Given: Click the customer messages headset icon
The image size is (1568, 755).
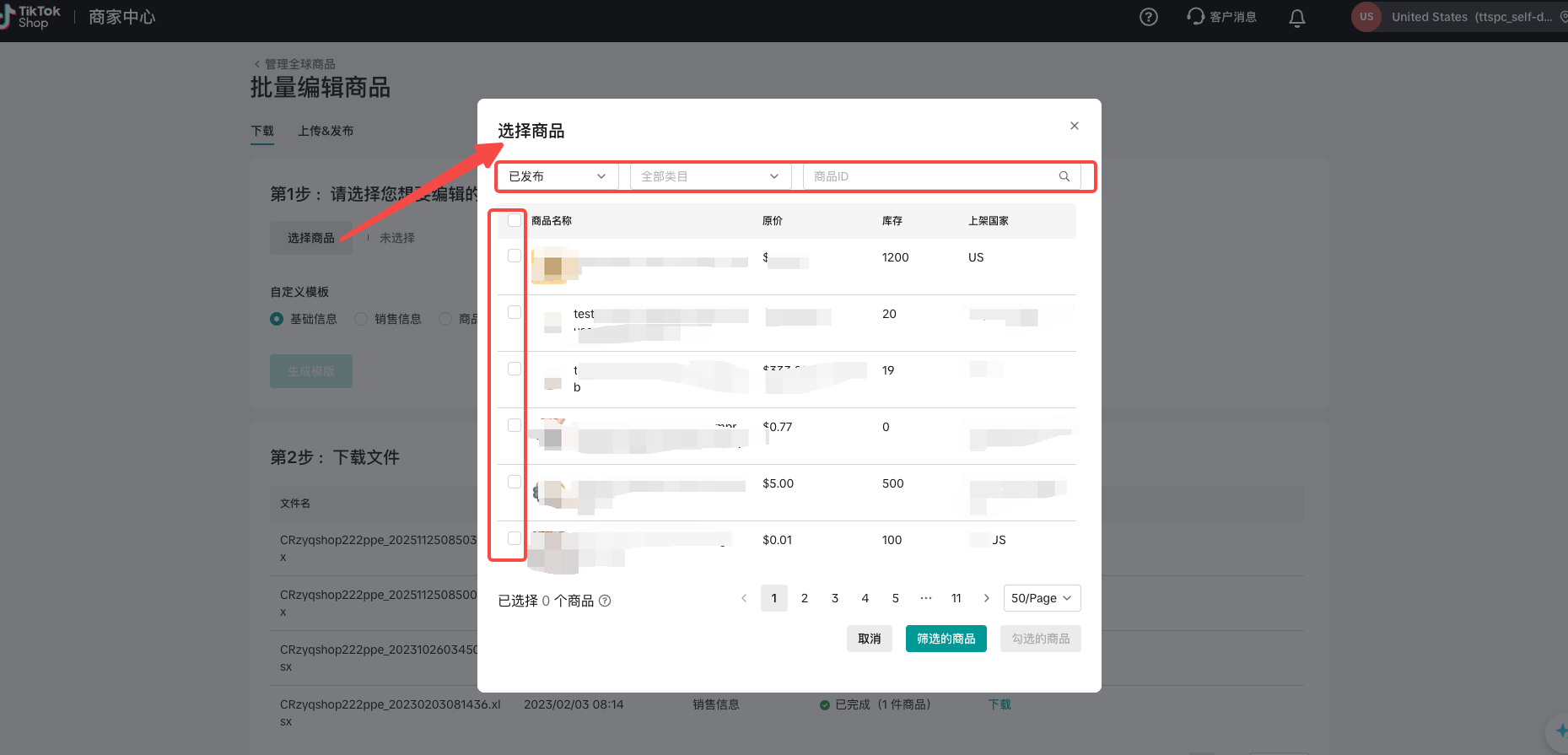Looking at the screenshot, I should point(1195,17).
